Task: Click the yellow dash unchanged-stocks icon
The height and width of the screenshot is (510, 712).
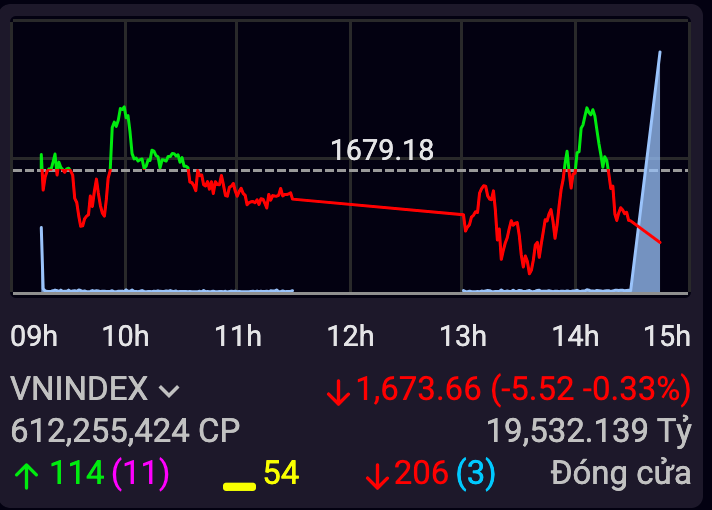Action: [239, 486]
